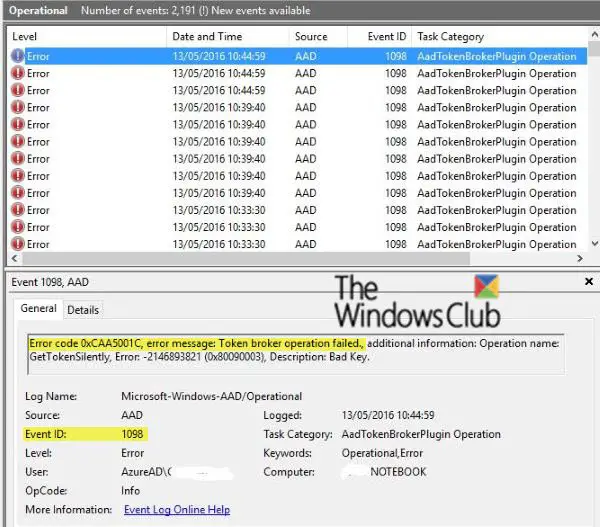The height and width of the screenshot is (527, 600).
Task: Click the 'GetTokenSilently, Error: -2146893821' description line
Action: [x=199, y=357]
